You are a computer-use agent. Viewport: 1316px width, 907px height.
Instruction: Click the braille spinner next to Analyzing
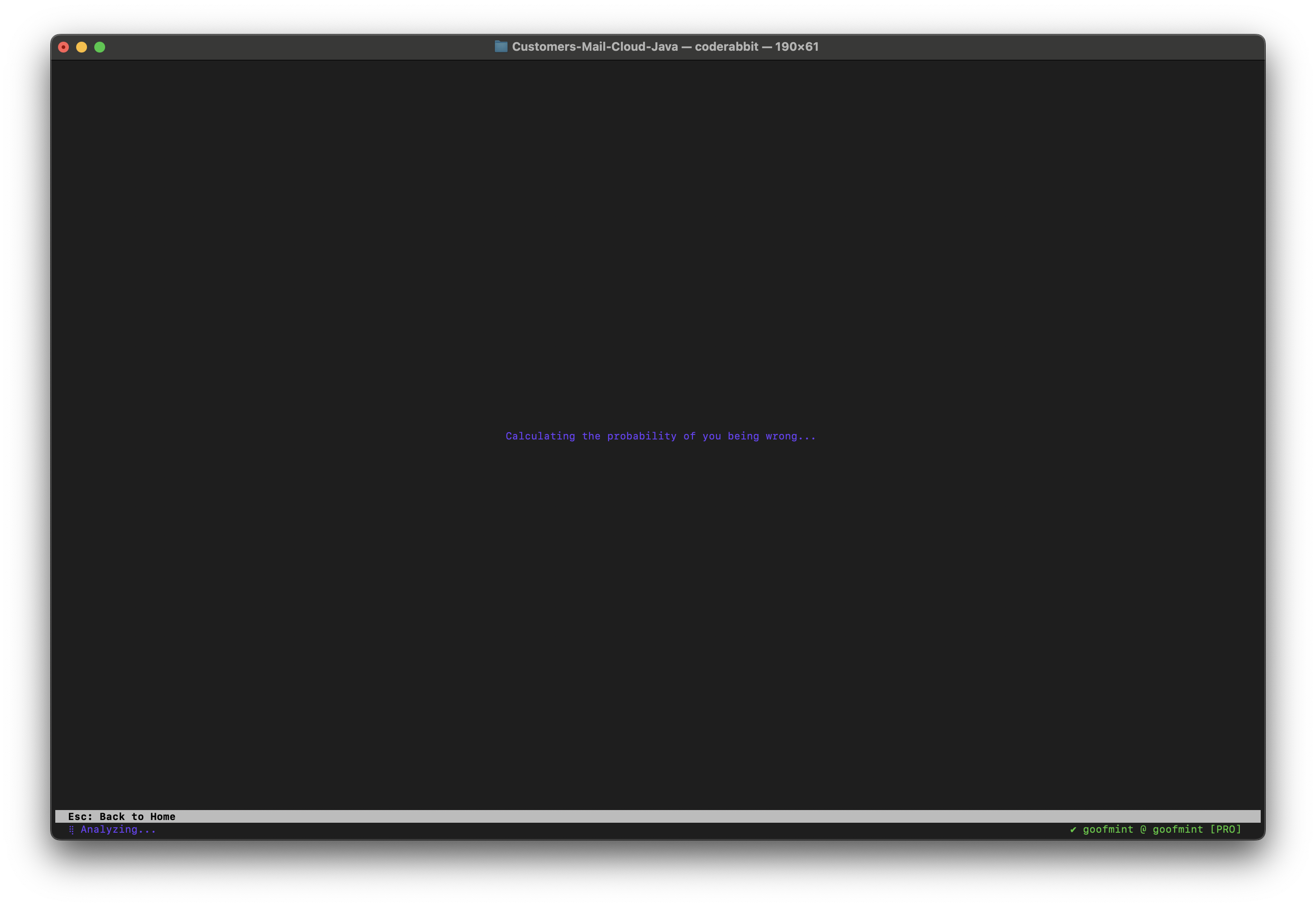(x=72, y=829)
